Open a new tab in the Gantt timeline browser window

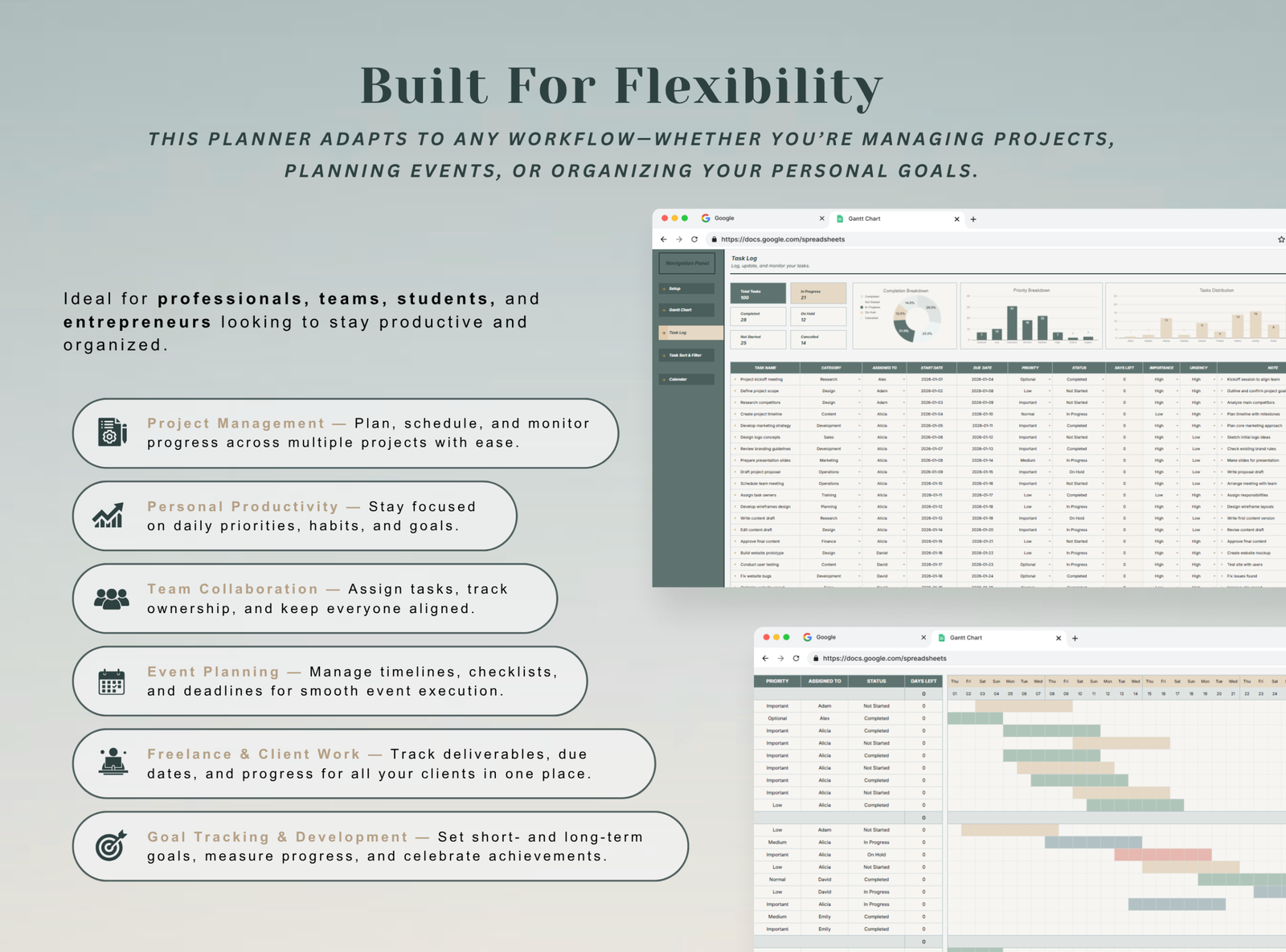1075,638
